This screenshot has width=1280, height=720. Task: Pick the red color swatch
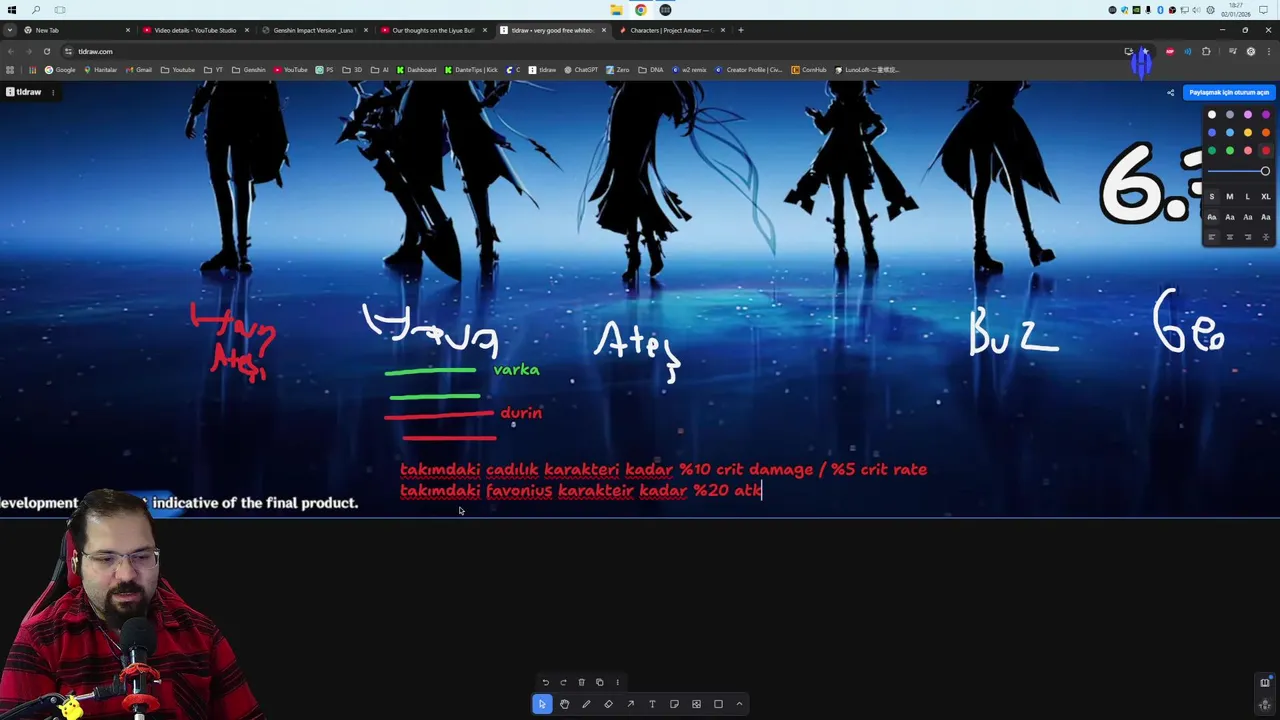coord(1266,151)
